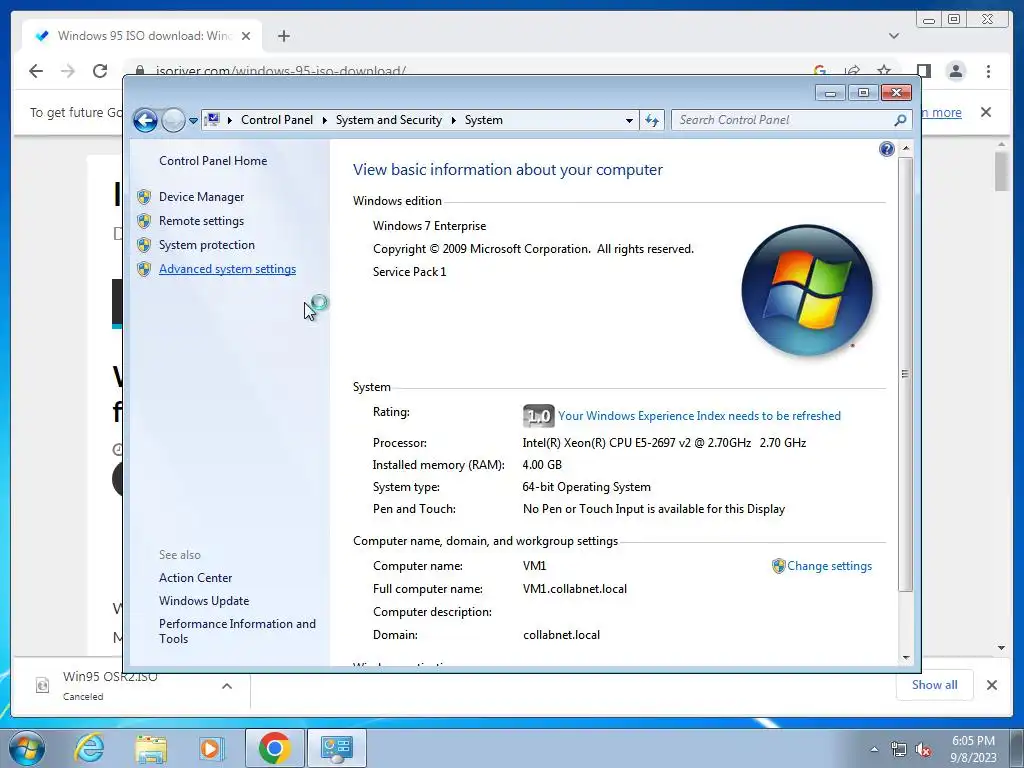
Task: Click the search magnifier icon in Control Panel
Action: 901,120
